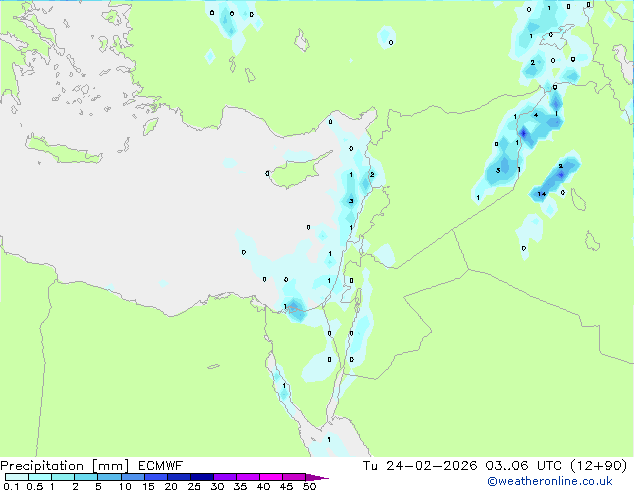
Task: Select the 20–25 mm legend color swatch
Action: pyautogui.click(x=179, y=477)
